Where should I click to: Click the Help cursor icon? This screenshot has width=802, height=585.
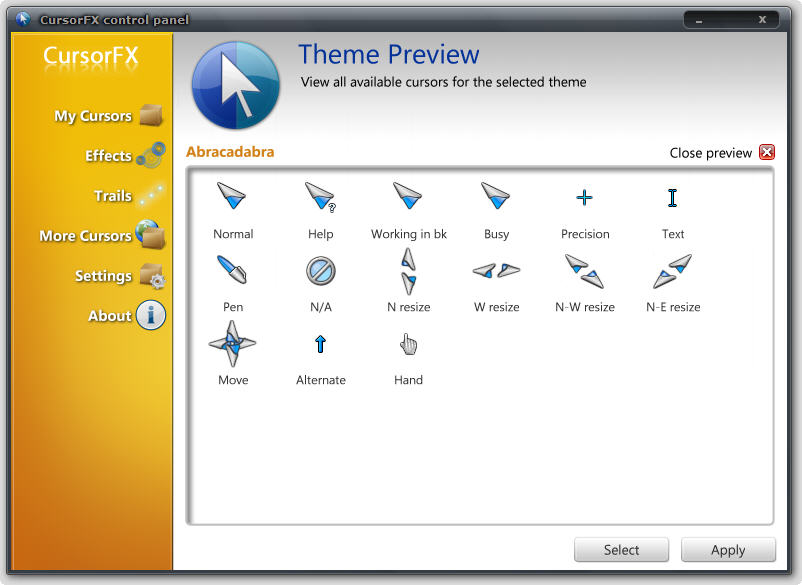coord(320,197)
